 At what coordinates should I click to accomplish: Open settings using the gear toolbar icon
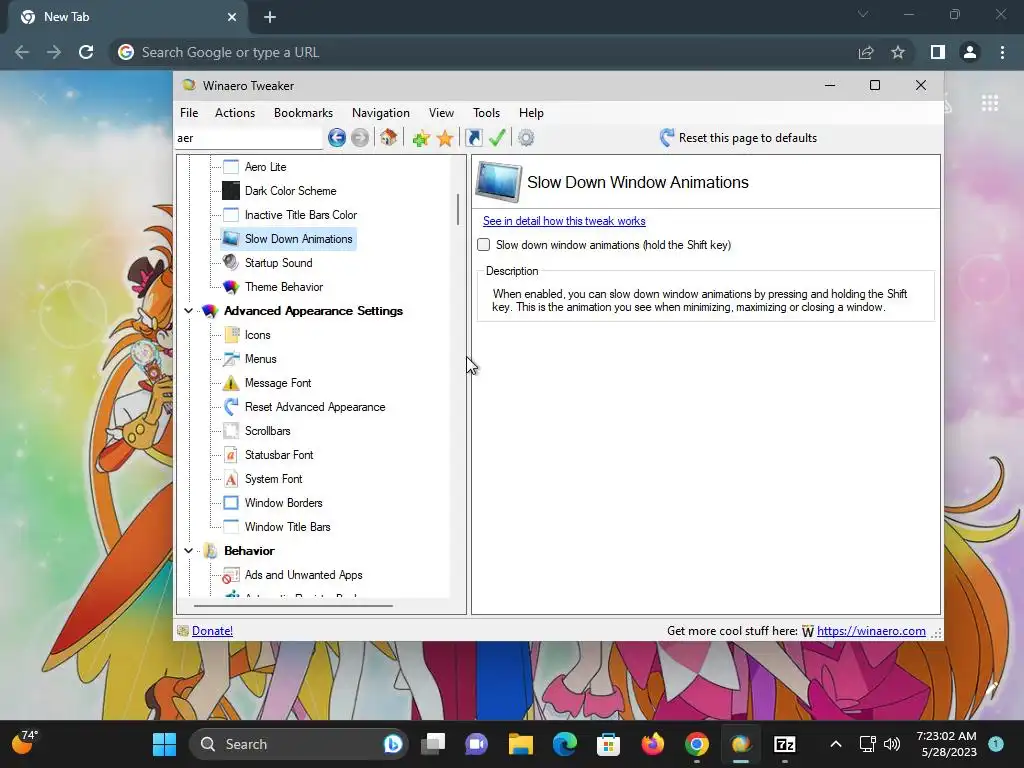click(526, 138)
